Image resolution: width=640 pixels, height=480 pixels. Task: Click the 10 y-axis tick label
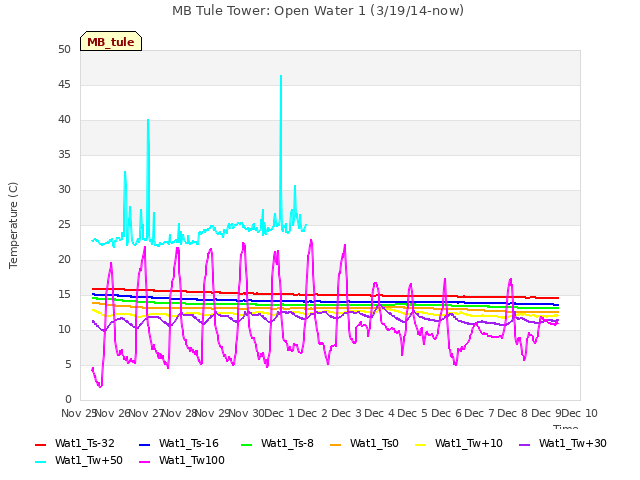pos(64,330)
